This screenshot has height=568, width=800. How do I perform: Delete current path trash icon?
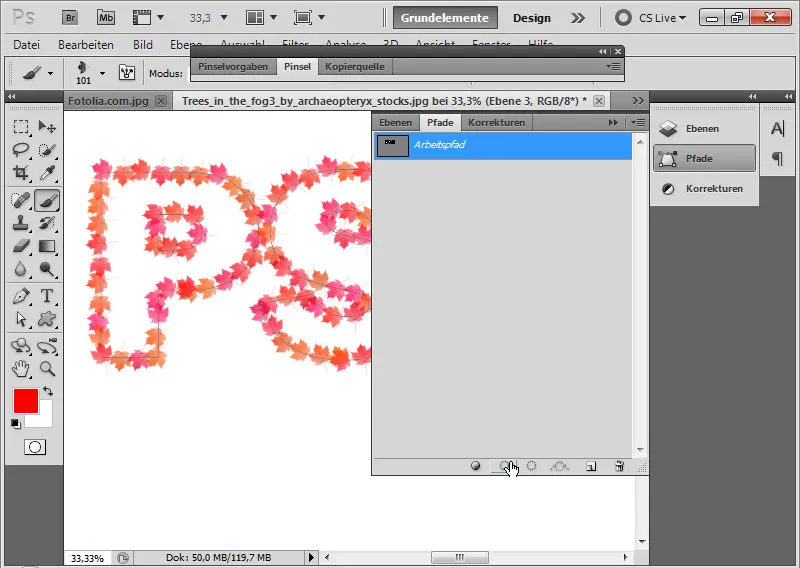pyautogui.click(x=619, y=466)
